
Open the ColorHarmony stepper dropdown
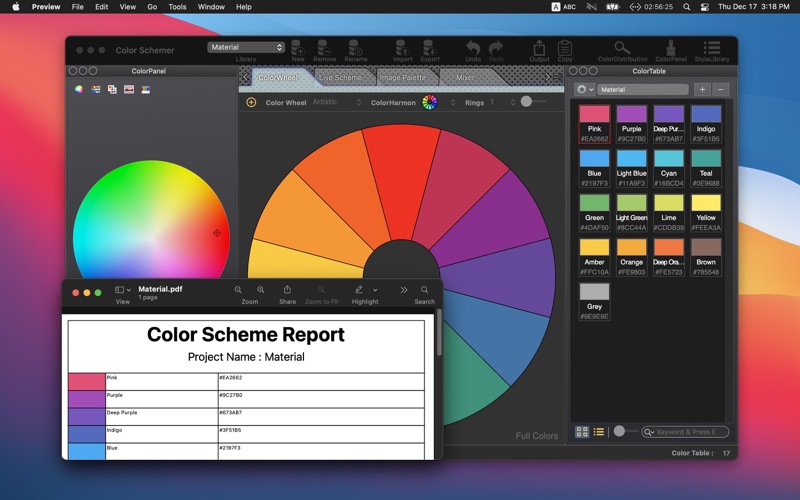click(x=453, y=103)
